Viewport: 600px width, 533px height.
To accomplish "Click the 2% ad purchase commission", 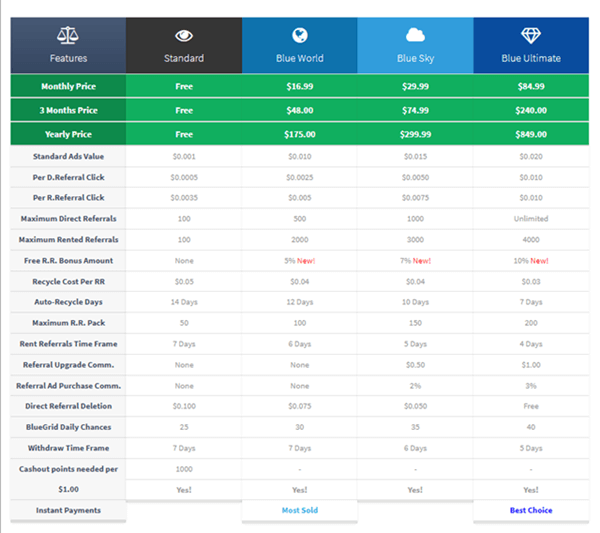I will 415,386.
